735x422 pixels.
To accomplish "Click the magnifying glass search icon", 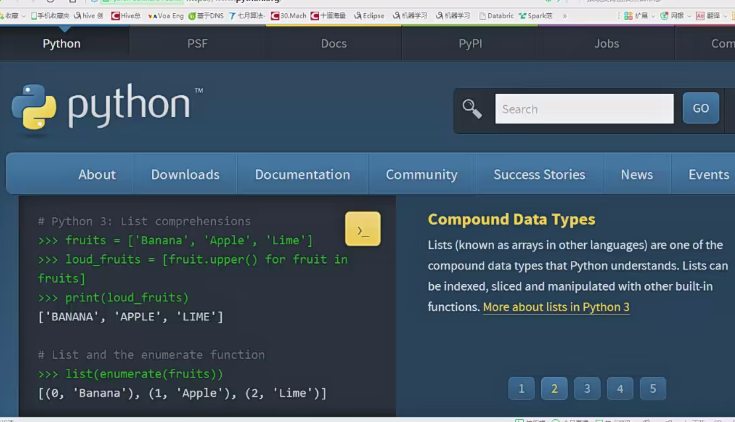I will point(472,109).
